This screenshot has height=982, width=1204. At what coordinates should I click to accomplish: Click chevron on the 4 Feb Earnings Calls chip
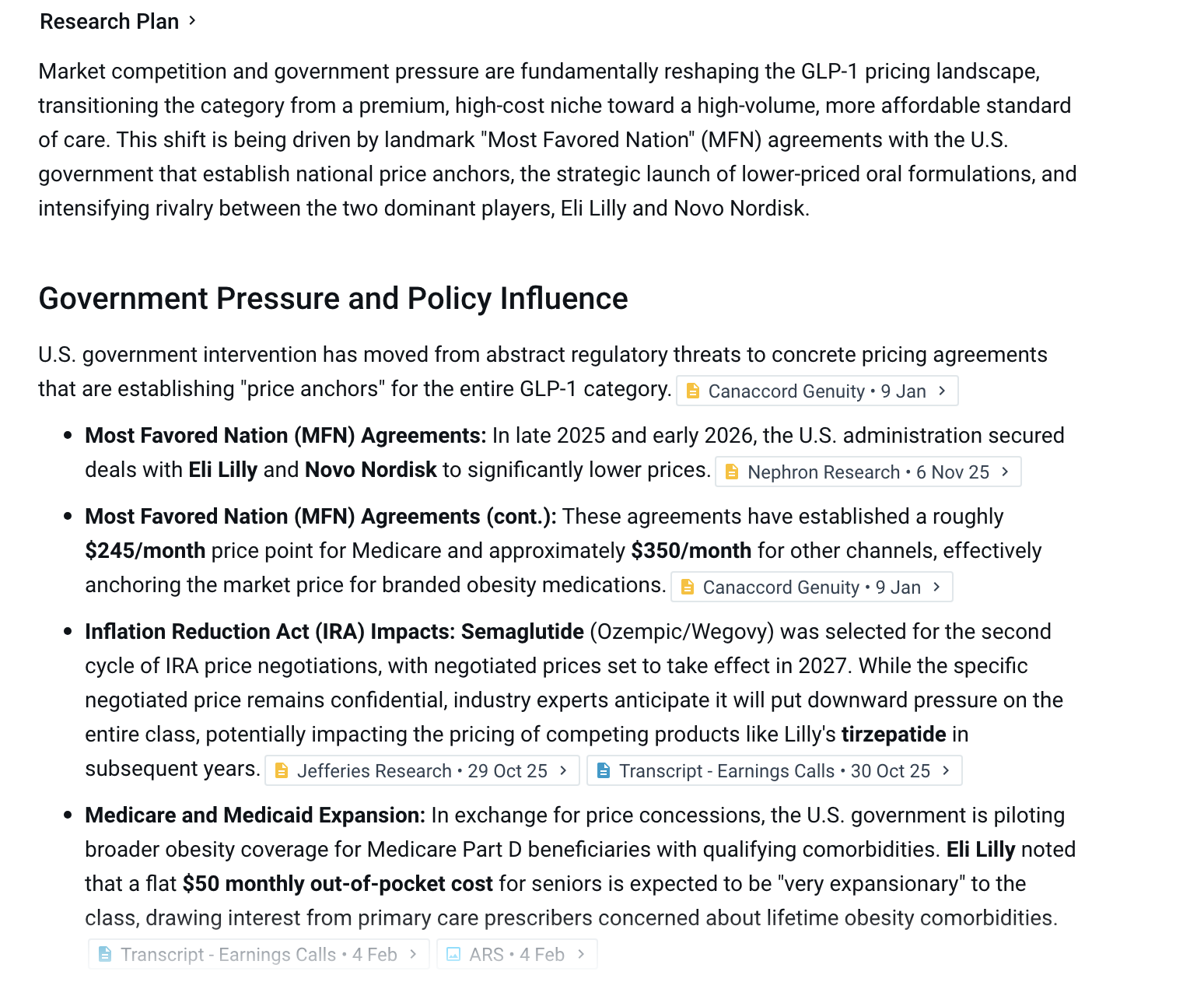(x=413, y=954)
